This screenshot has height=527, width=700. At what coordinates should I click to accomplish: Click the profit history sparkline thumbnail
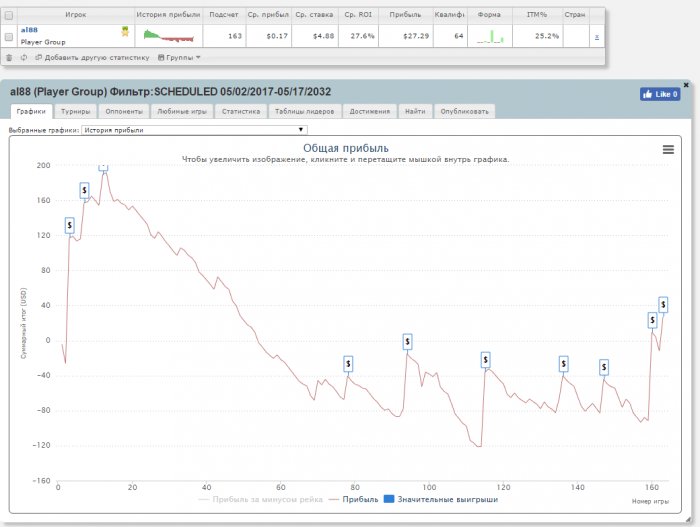tap(168, 36)
